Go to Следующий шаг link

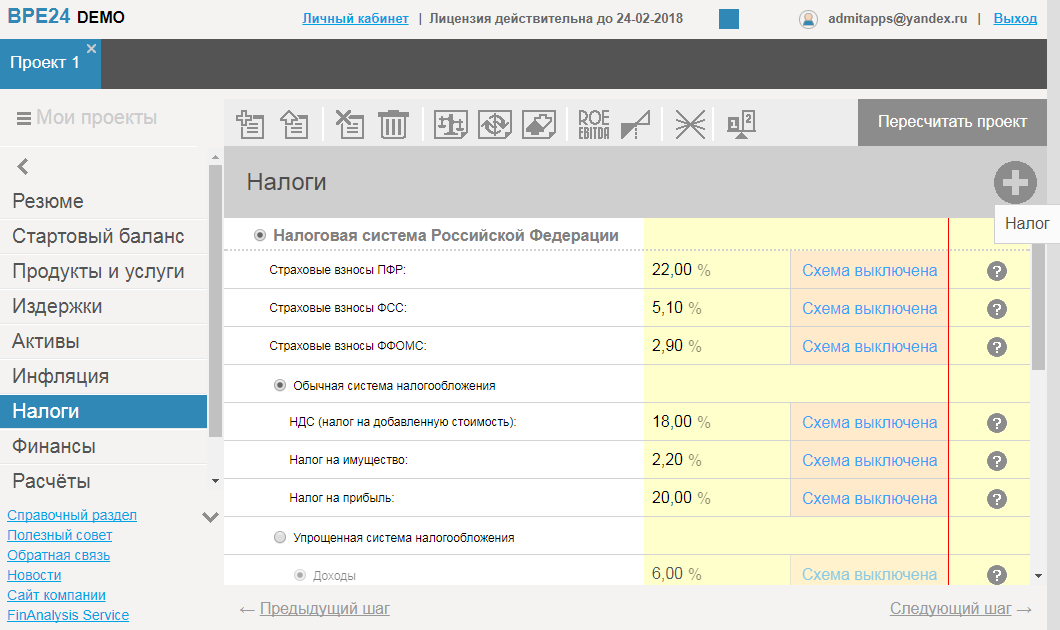coord(950,608)
